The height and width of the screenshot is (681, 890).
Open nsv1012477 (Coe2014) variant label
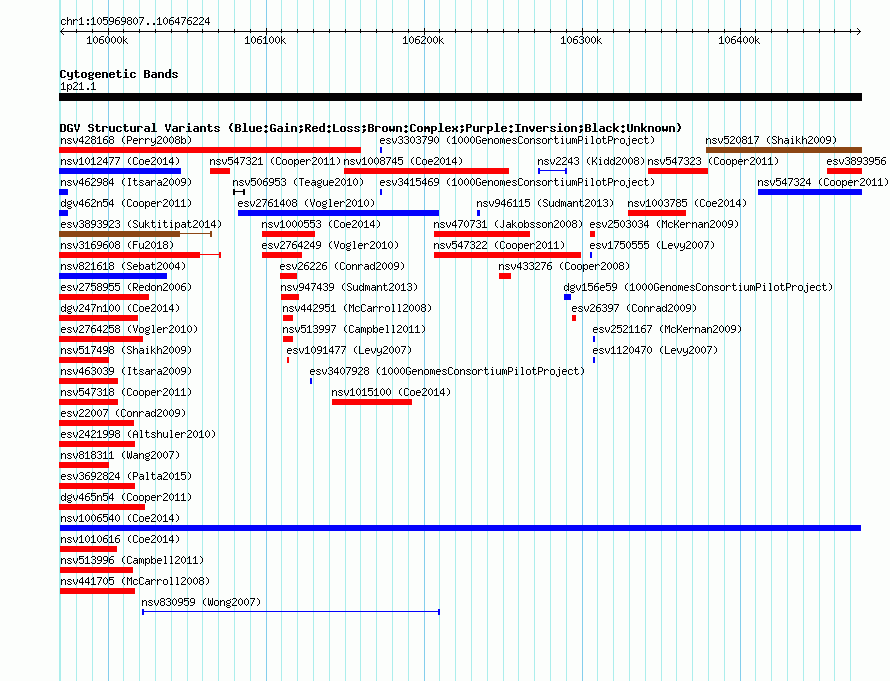120,161
